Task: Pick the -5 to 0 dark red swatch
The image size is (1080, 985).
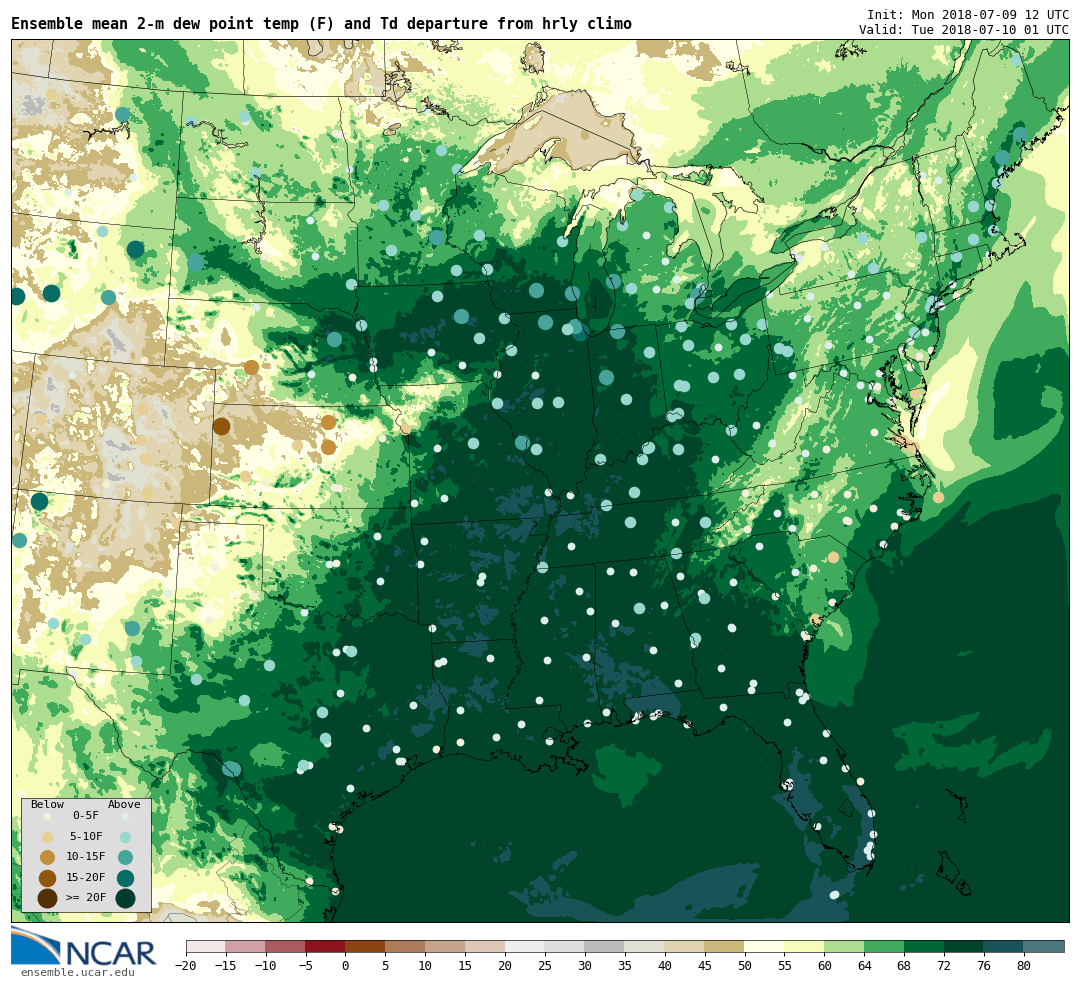Action: coord(326,946)
